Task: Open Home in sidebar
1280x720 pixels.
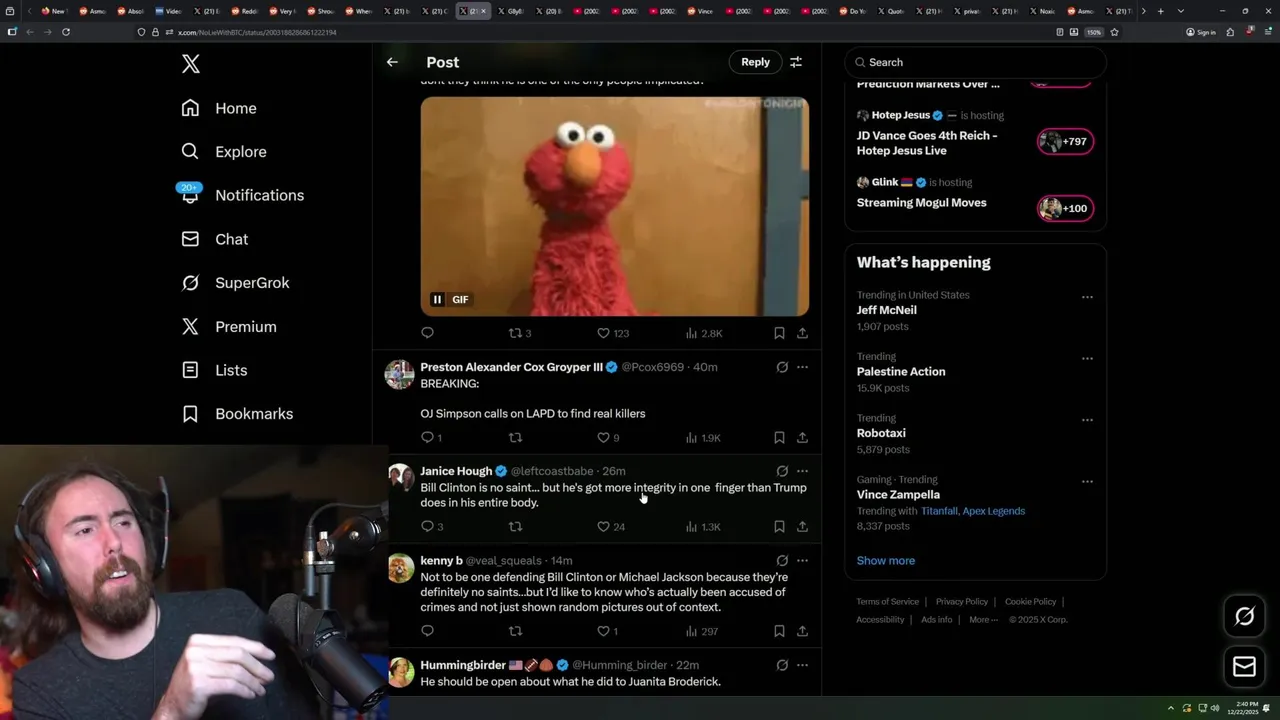Action: (219, 108)
